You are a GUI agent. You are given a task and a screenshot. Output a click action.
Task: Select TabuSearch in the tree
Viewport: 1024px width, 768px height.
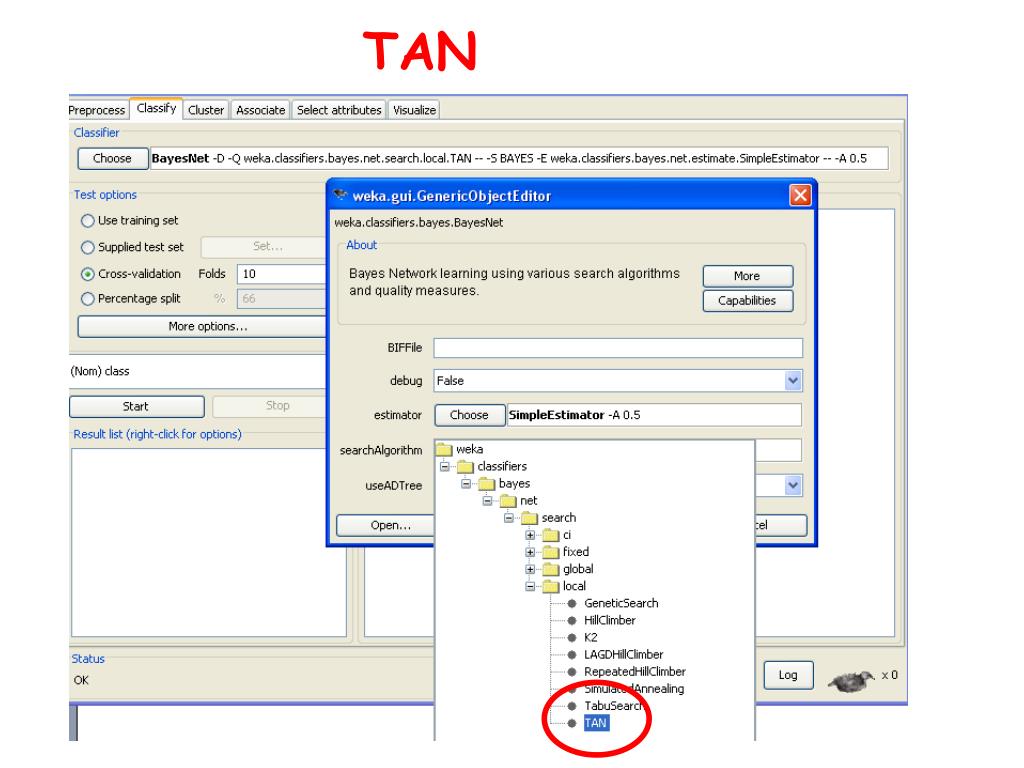tap(614, 706)
